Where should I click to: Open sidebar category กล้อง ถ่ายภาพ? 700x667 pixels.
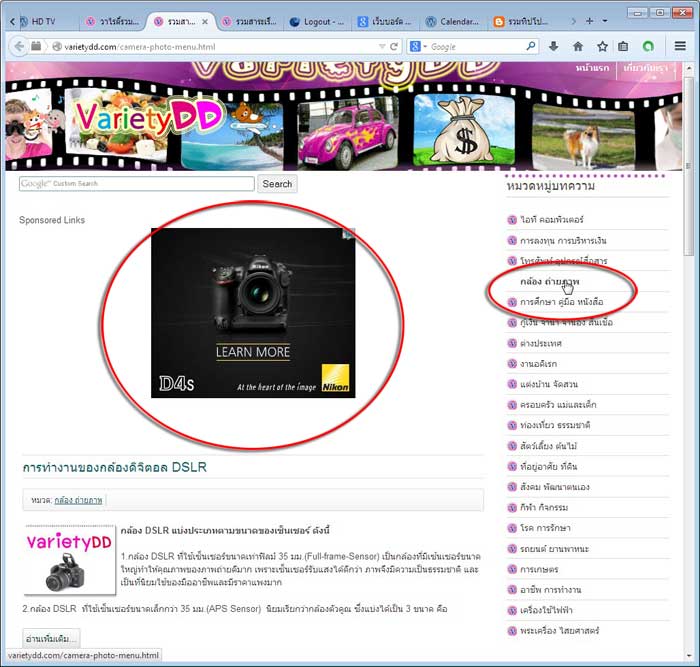tap(550, 282)
